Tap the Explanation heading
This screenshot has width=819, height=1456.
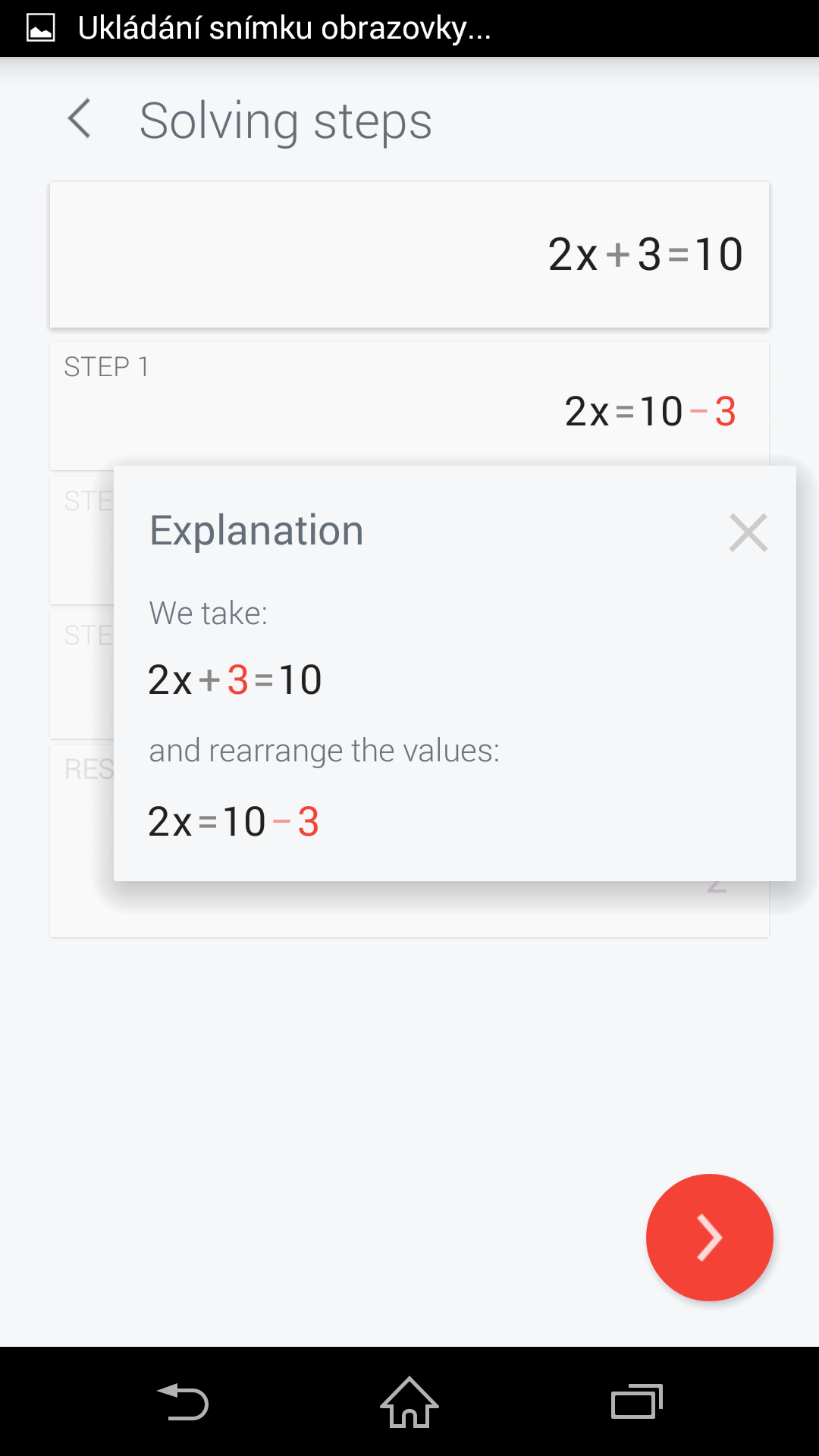[257, 530]
